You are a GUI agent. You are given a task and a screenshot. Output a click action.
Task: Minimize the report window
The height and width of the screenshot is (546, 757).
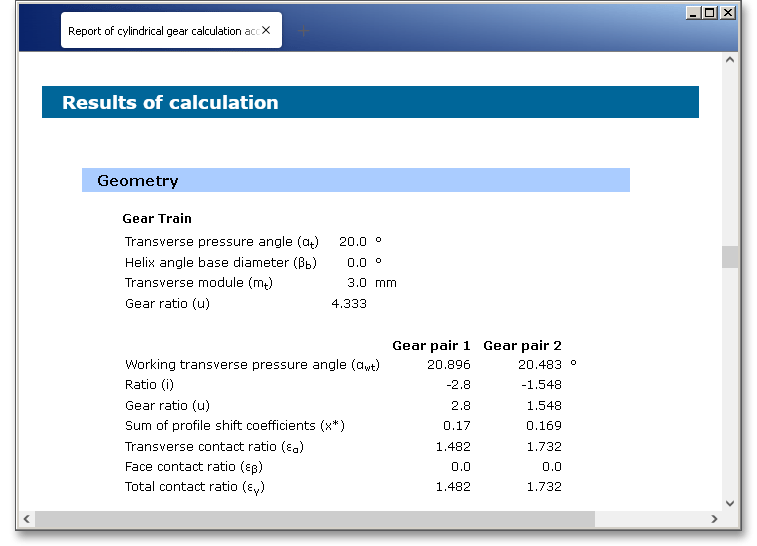point(693,13)
